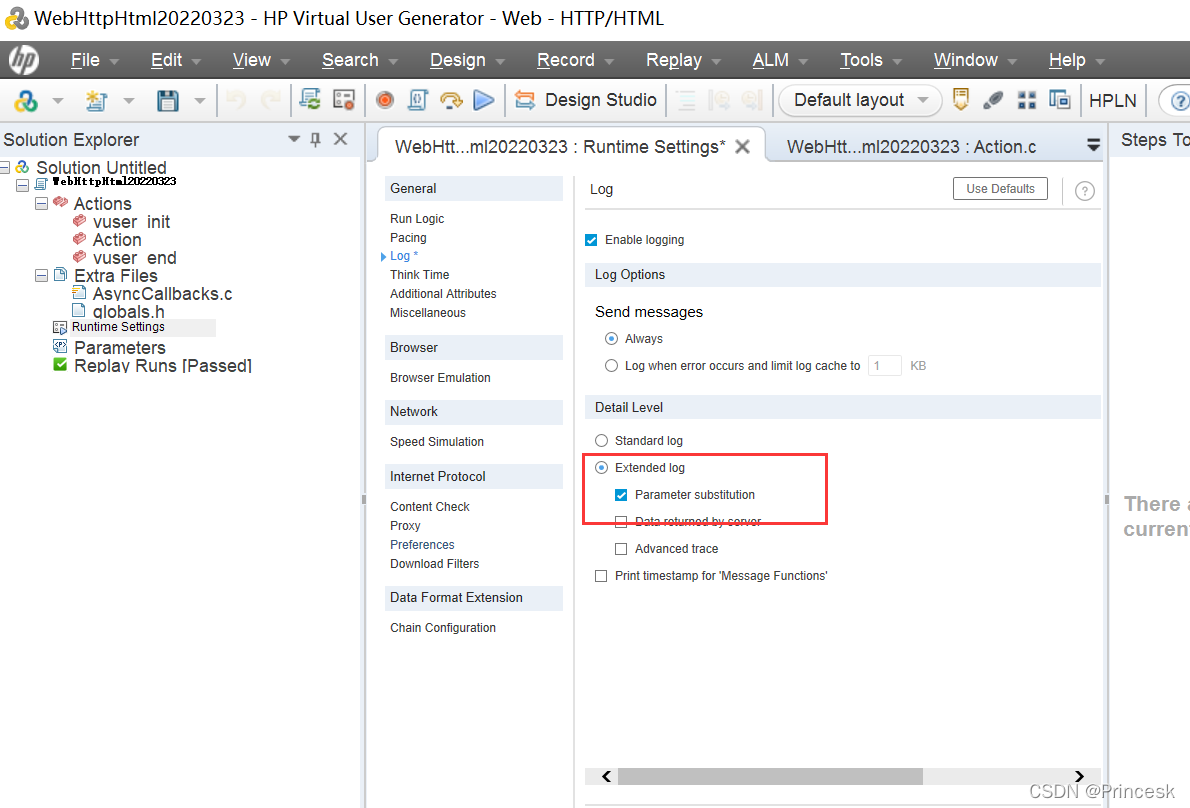Check Print timestamp for Message Functions
The image size is (1190, 808).
pyautogui.click(x=601, y=576)
